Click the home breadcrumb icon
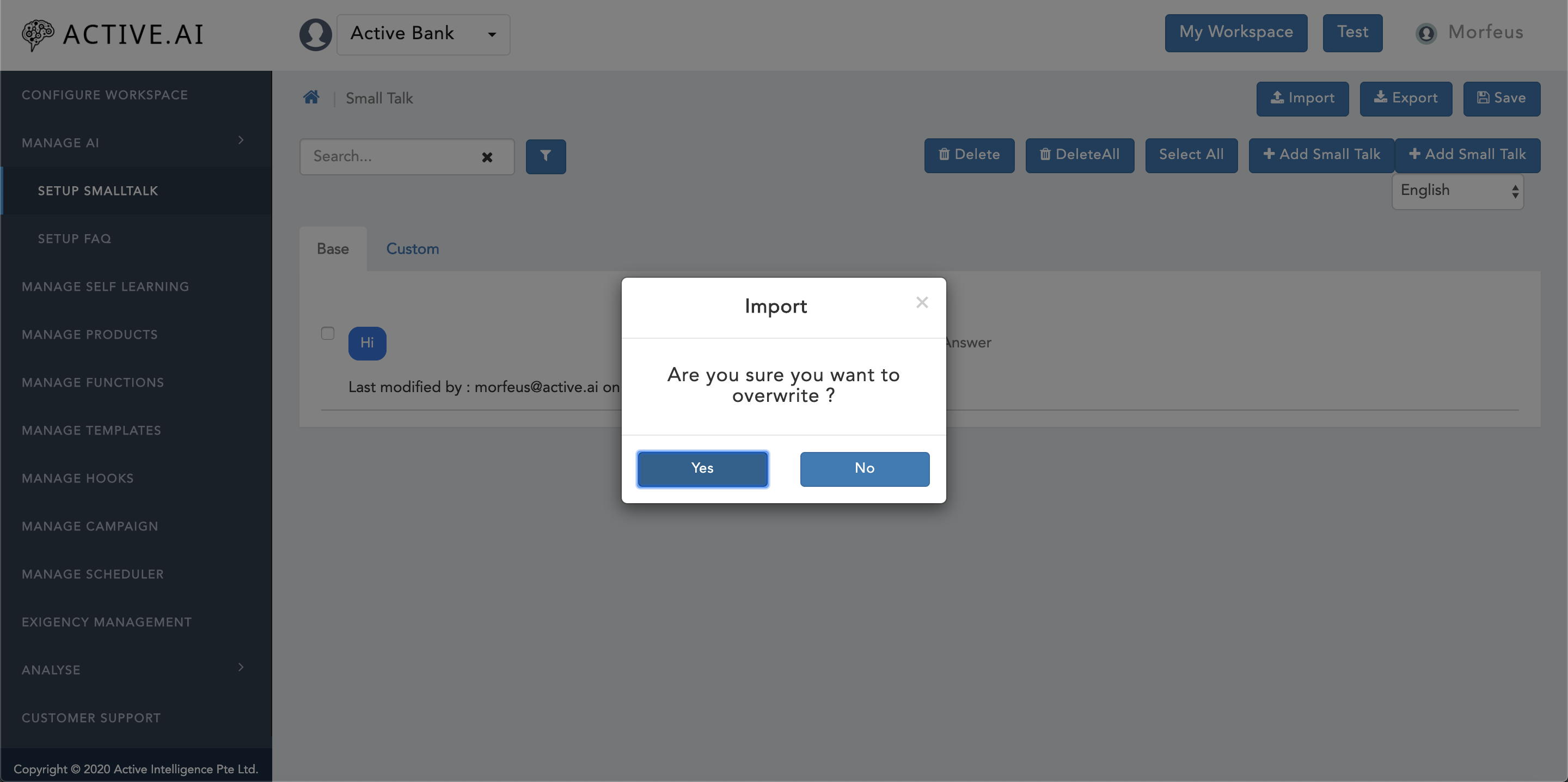Screen dimensions: 1568x782 click(x=311, y=98)
